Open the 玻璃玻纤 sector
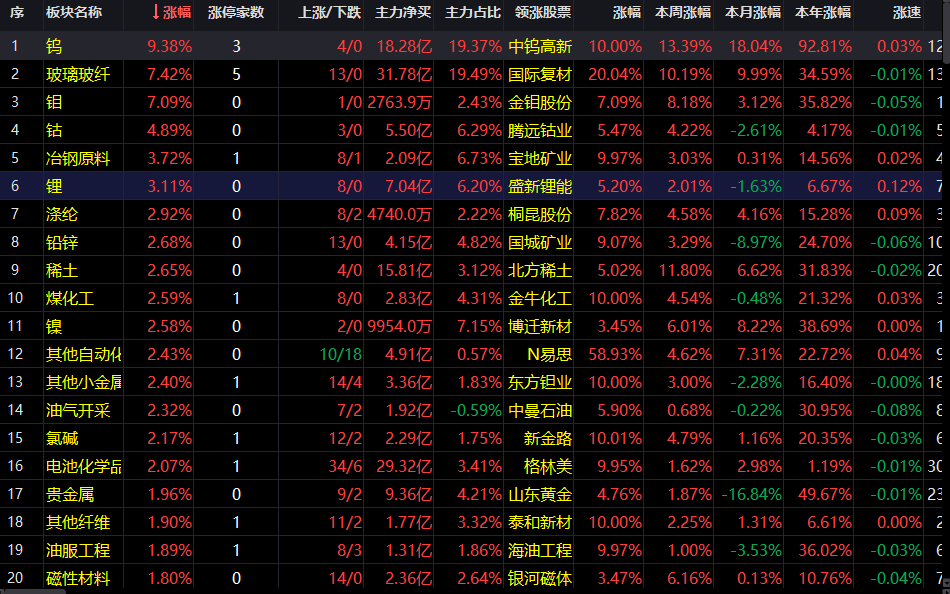Viewport: 950px width, 594px height. 78,75
